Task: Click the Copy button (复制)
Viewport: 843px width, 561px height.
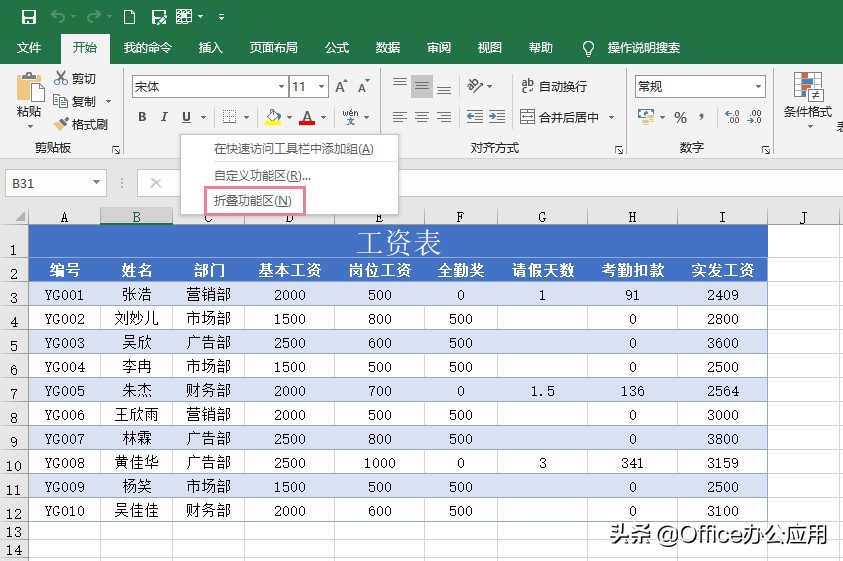Action: (75, 101)
